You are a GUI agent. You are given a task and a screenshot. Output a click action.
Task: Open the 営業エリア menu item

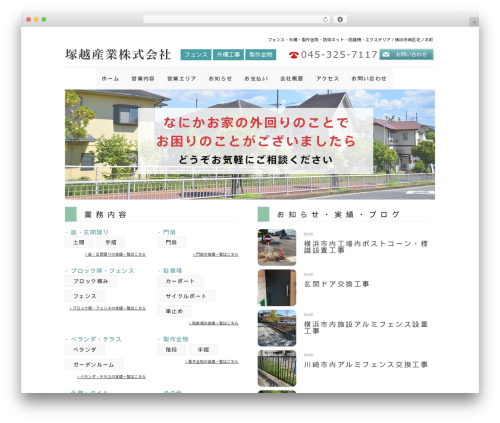pyautogui.click(x=182, y=79)
